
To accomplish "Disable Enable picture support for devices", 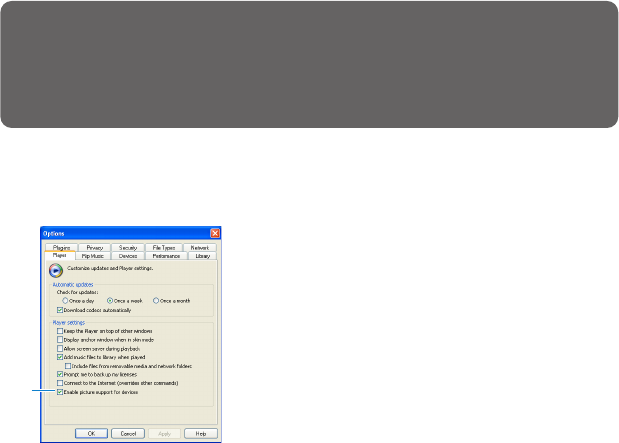I will (x=60, y=391).
